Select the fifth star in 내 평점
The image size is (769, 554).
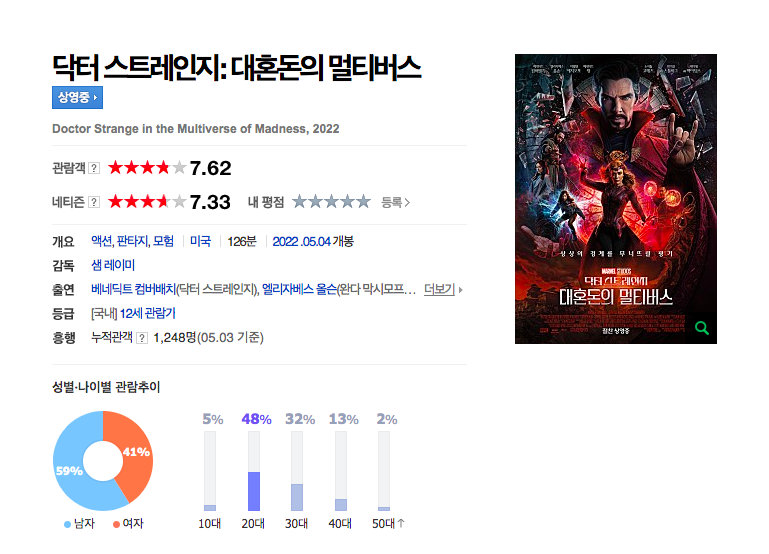(x=363, y=201)
